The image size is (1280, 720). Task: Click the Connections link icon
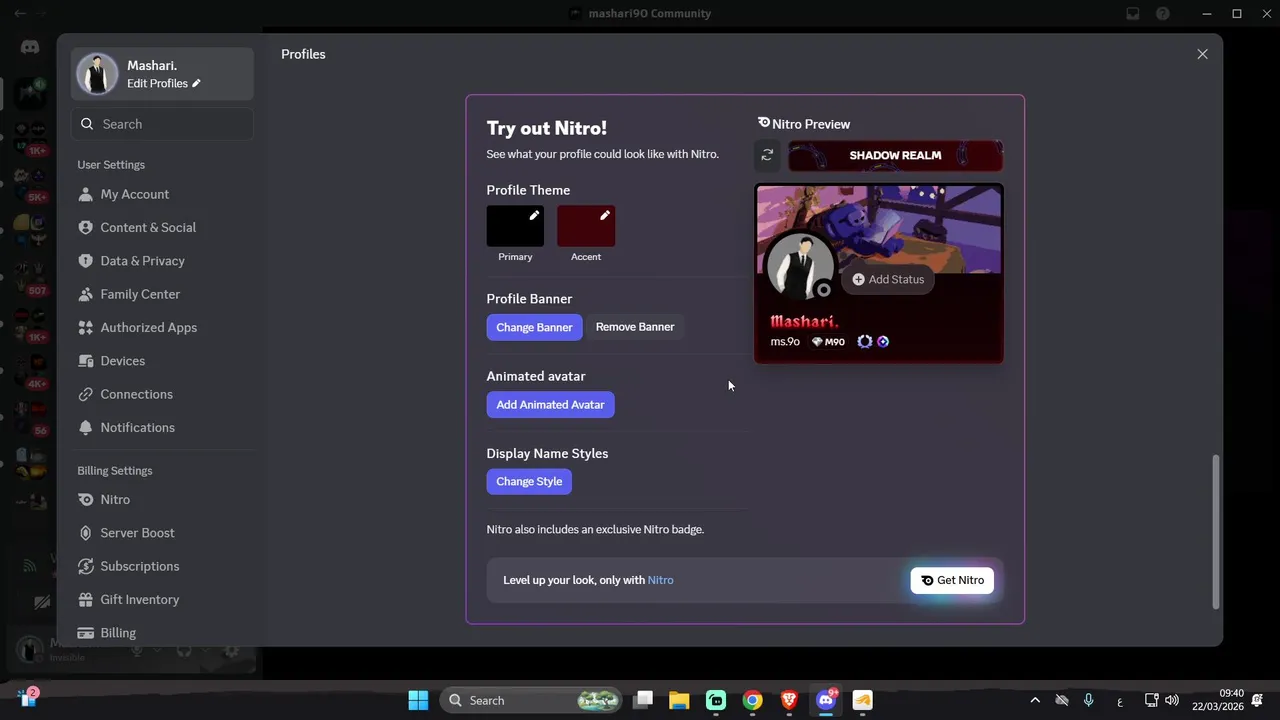click(86, 394)
